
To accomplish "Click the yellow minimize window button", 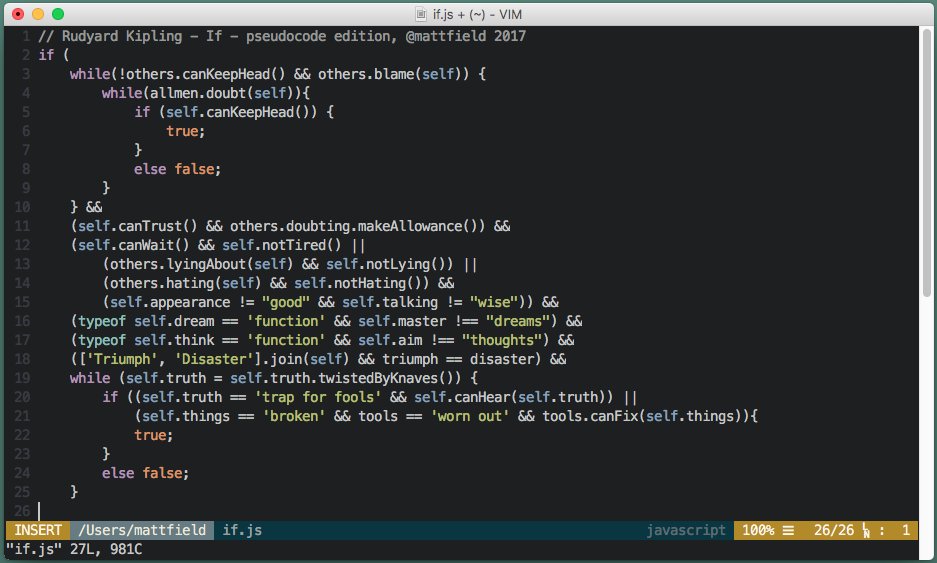I will point(38,14).
